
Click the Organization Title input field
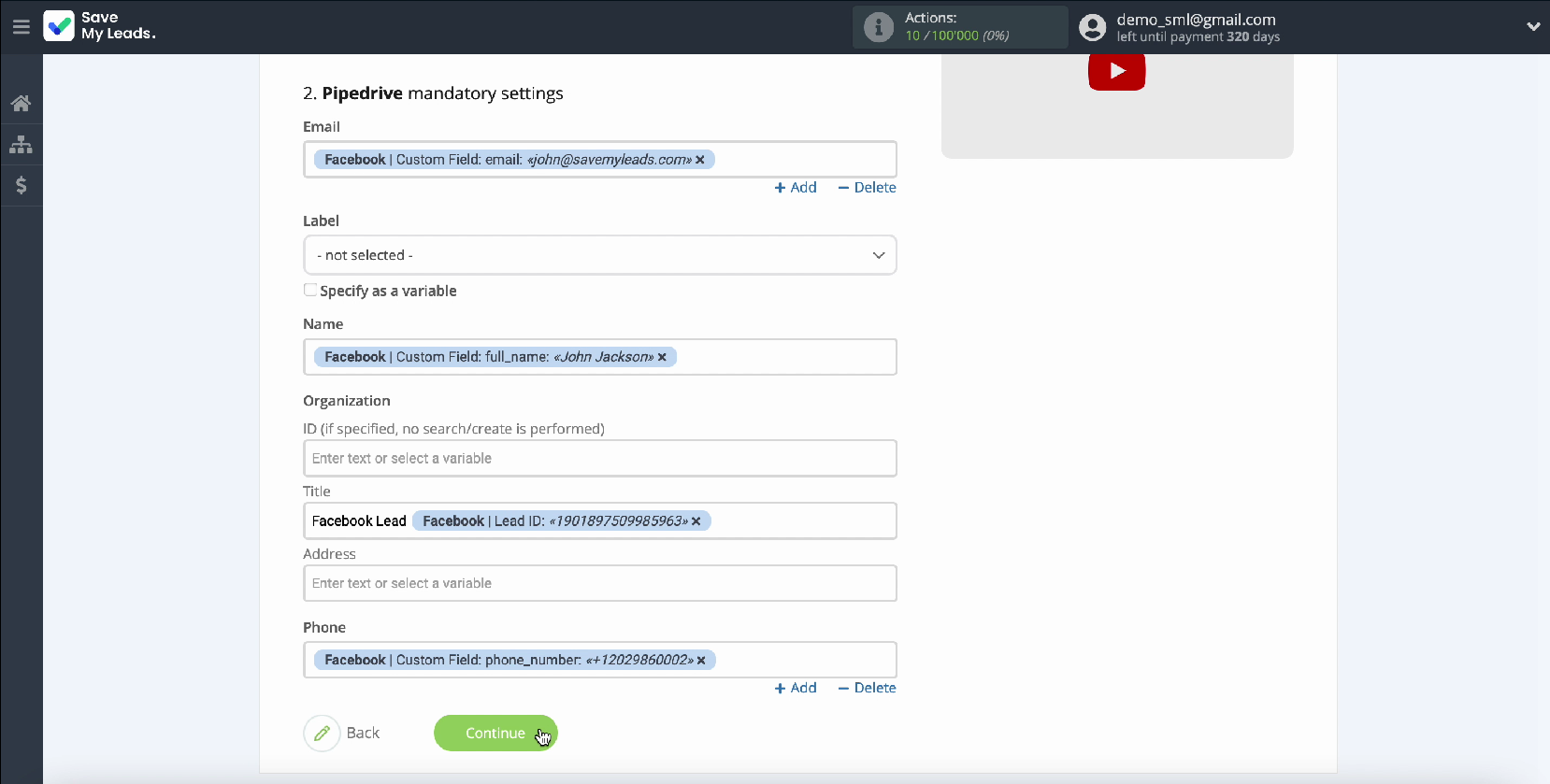coord(600,521)
